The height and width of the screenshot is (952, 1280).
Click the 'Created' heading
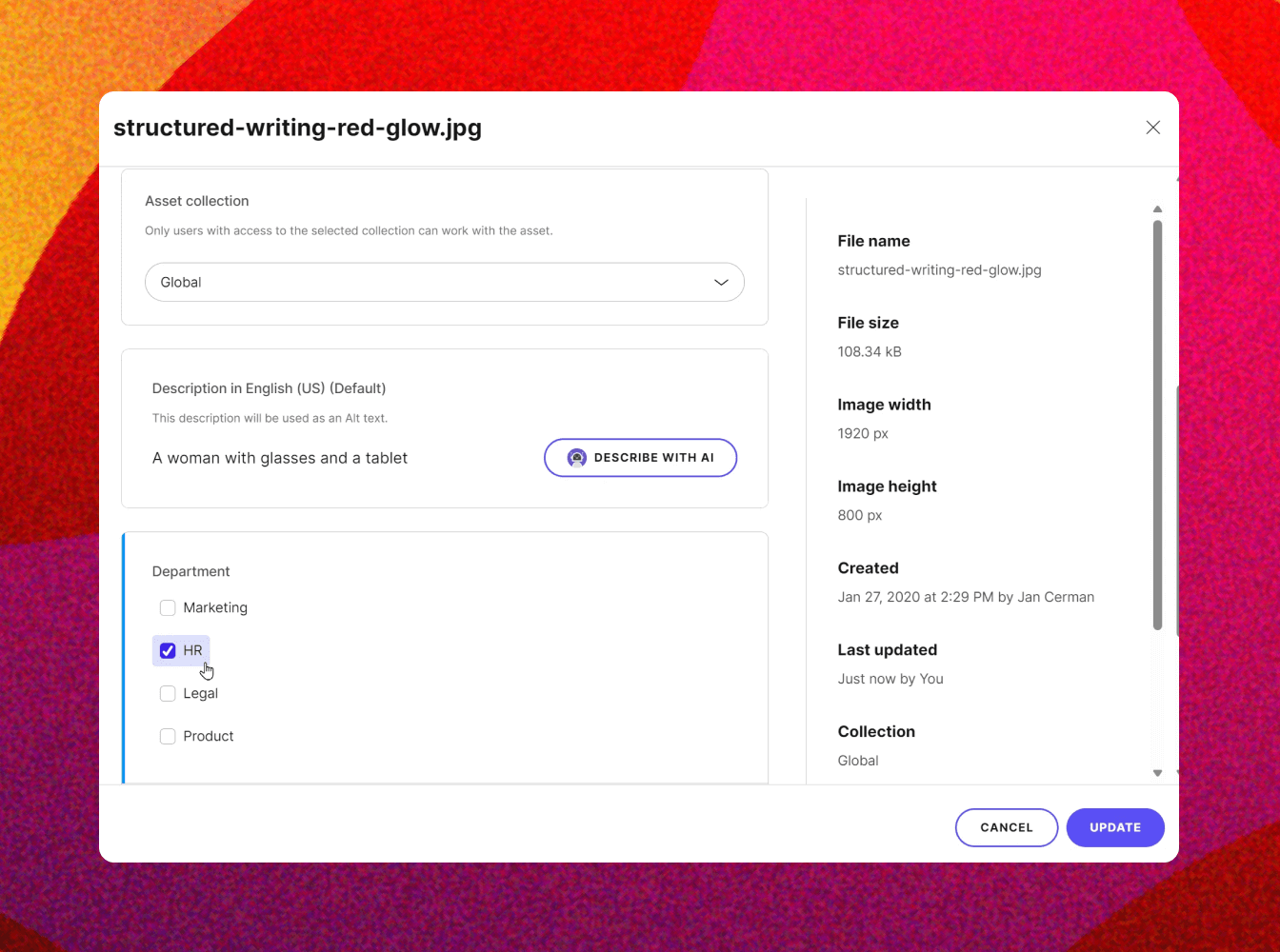[869, 568]
